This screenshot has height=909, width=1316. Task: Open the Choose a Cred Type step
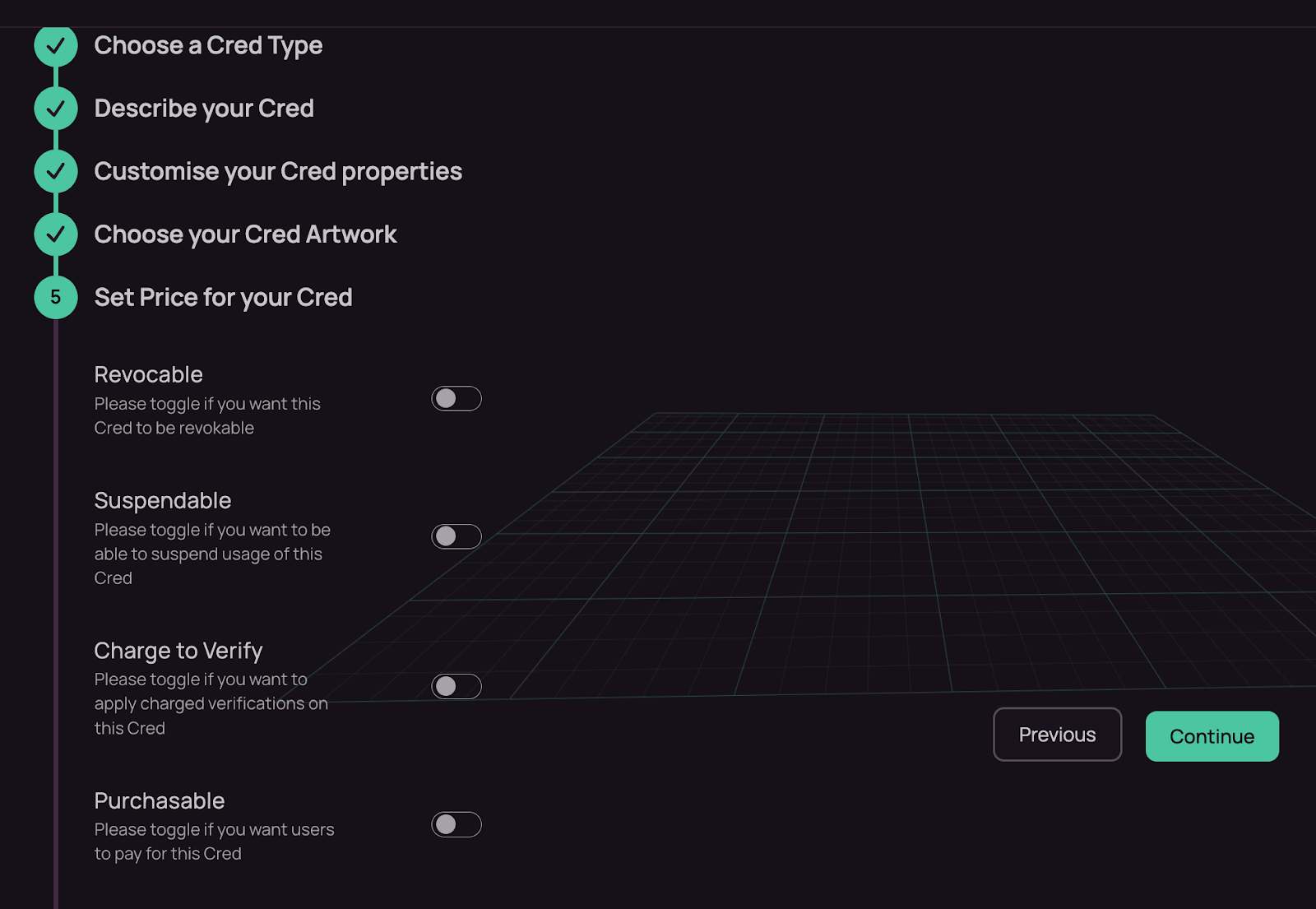tap(208, 46)
